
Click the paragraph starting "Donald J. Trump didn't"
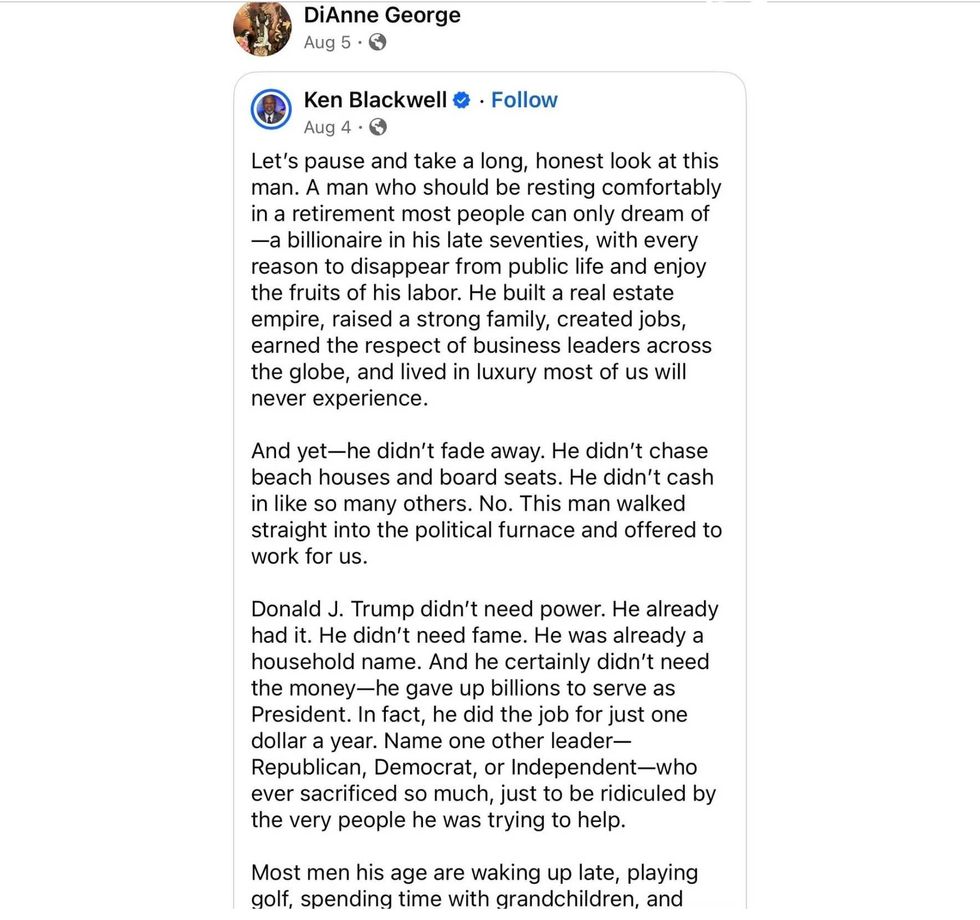tap(485, 714)
